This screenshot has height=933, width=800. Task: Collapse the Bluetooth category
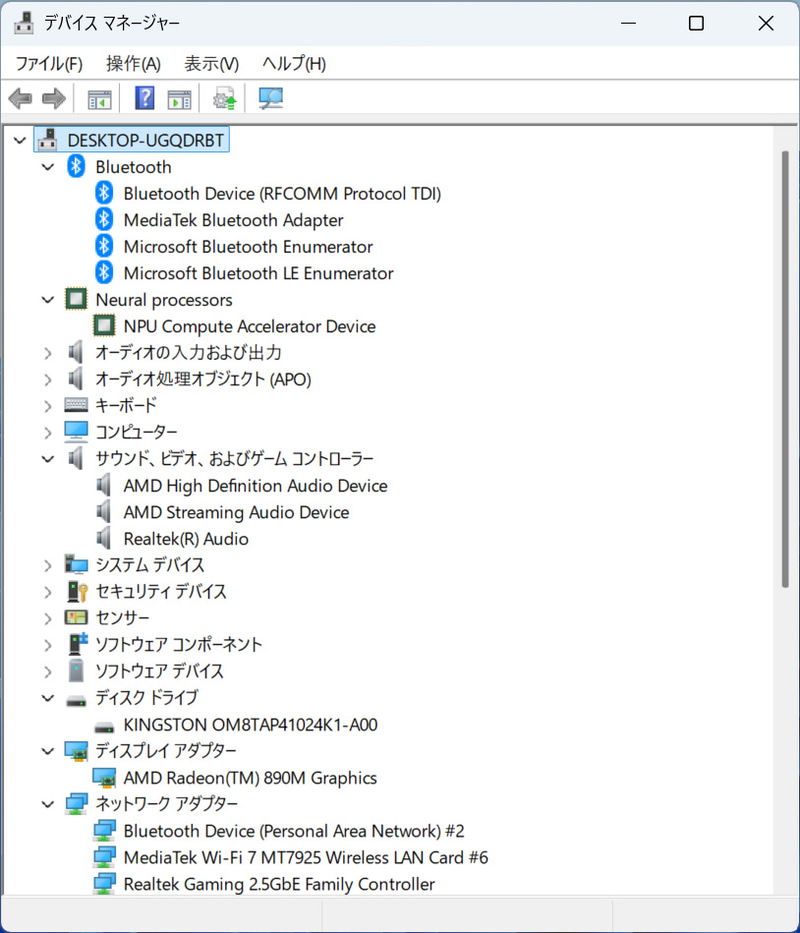pyautogui.click(x=47, y=166)
